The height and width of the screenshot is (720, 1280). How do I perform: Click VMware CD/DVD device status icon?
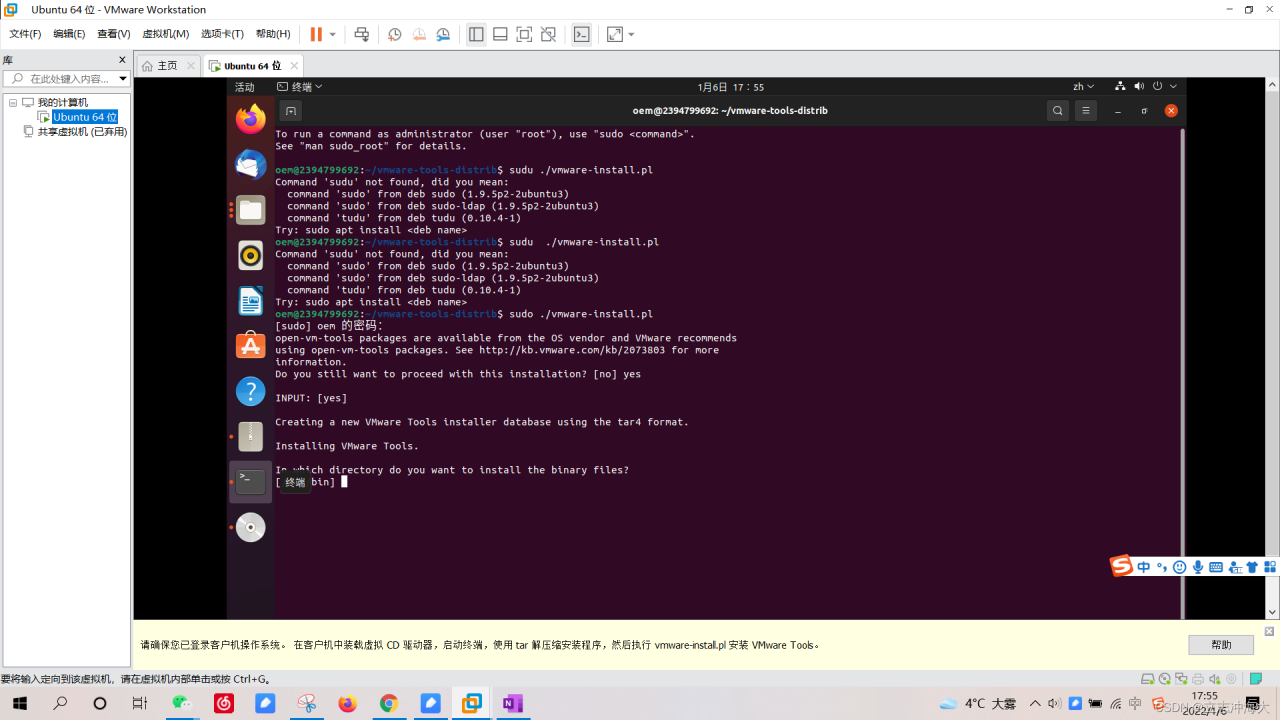click(1165, 679)
